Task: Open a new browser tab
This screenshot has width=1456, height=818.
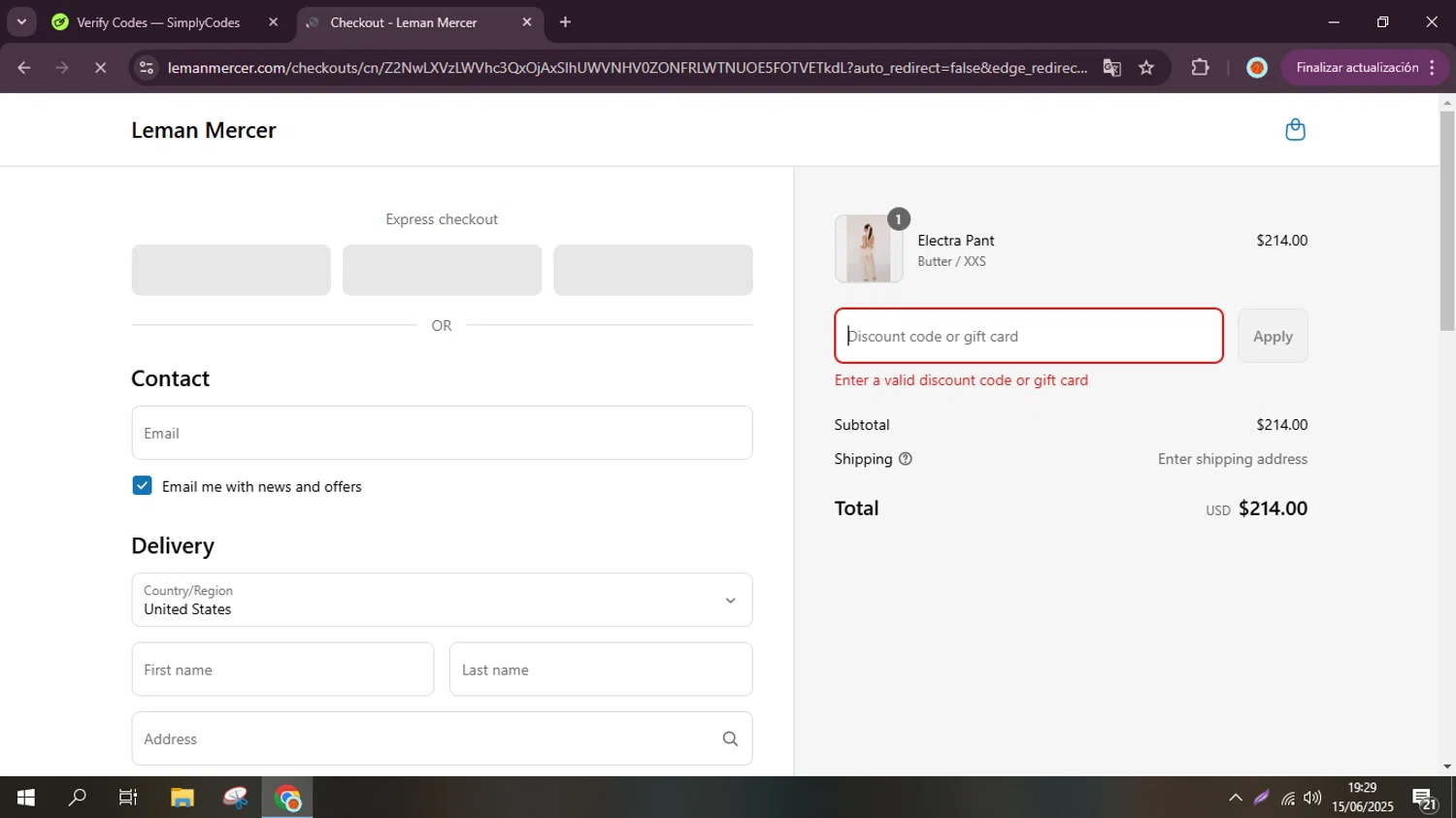Action: (x=565, y=22)
